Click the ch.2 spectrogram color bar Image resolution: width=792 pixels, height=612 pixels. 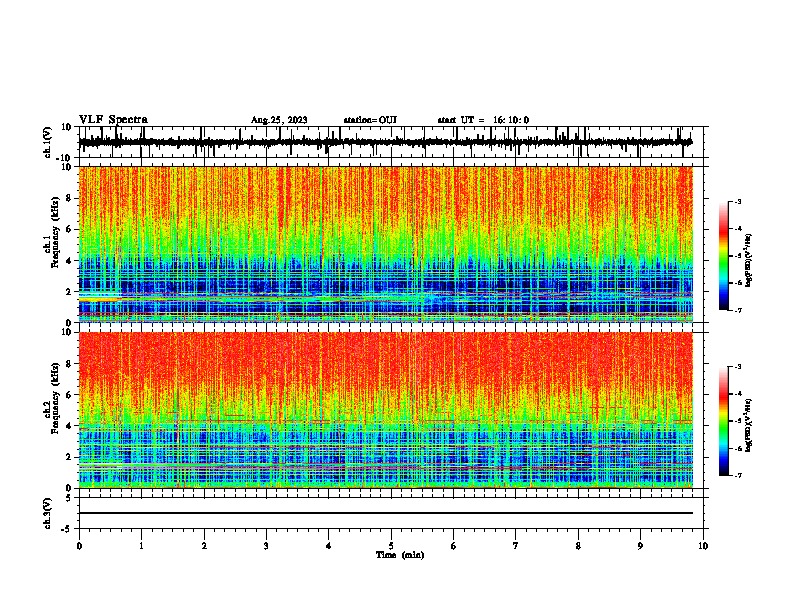(x=723, y=421)
